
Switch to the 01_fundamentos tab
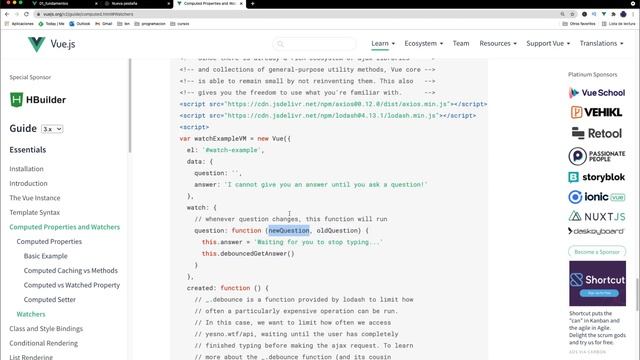pos(65,3)
